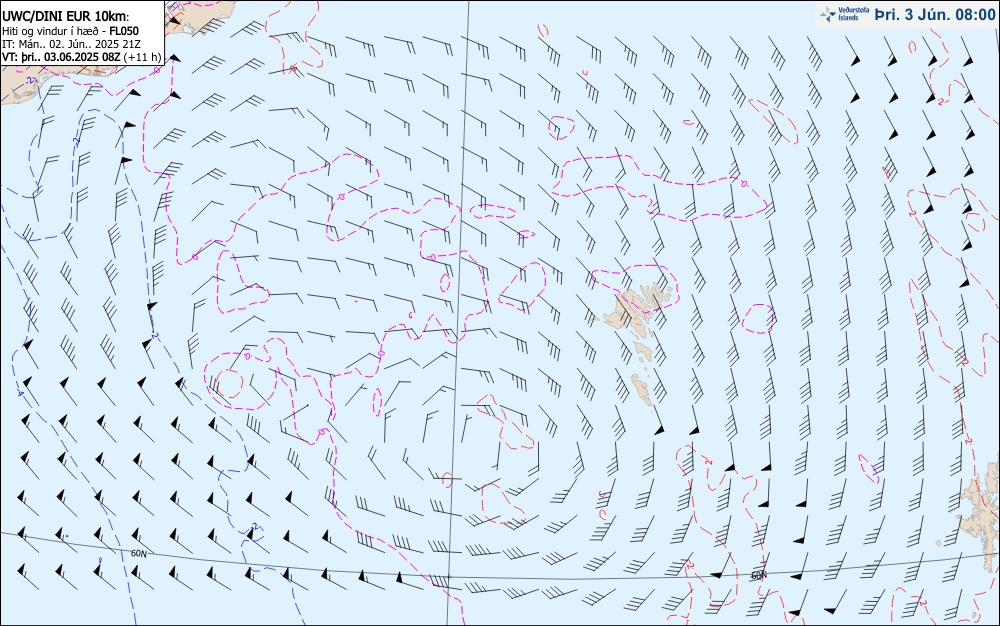This screenshot has height=626, width=1000.
Task: Click the 'UWC/DINI EUR 10km:' title text
Action: click(65, 17)
